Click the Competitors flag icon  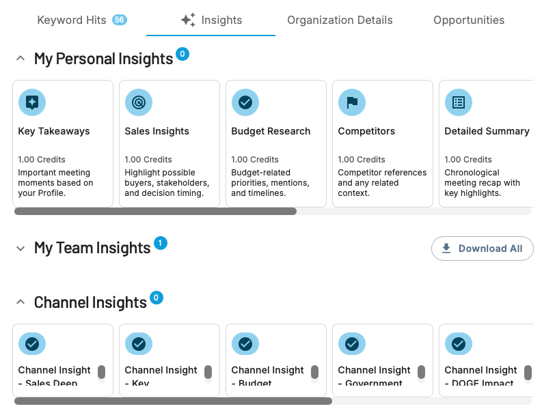pos(352,102)
